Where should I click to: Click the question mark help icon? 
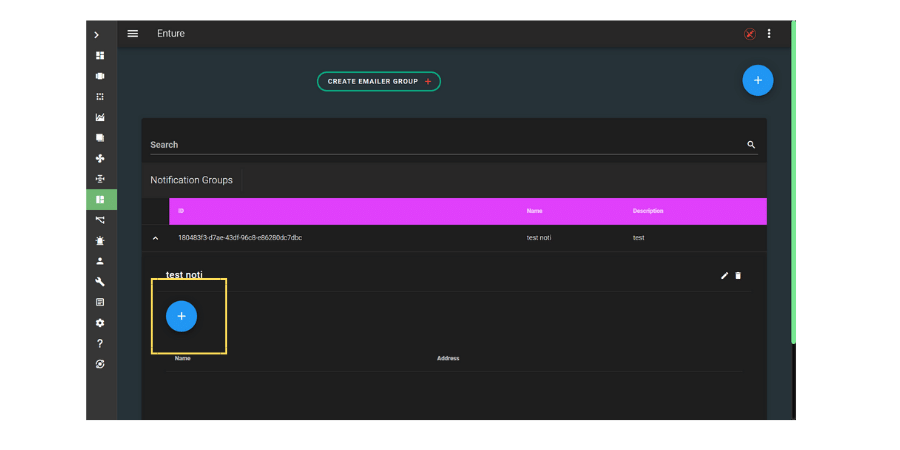[x=100, y=343]
